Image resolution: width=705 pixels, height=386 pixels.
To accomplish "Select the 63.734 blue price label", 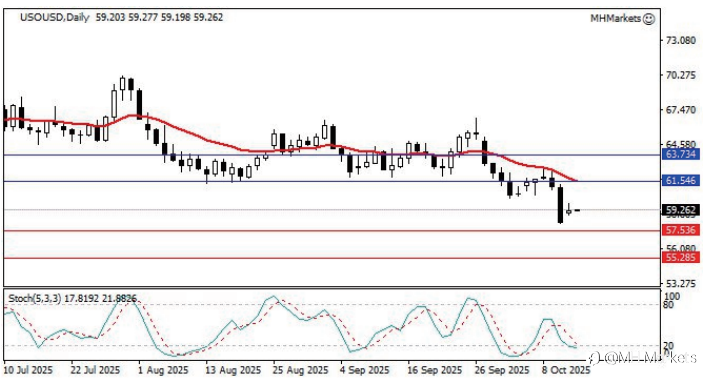I will point(681,155).
